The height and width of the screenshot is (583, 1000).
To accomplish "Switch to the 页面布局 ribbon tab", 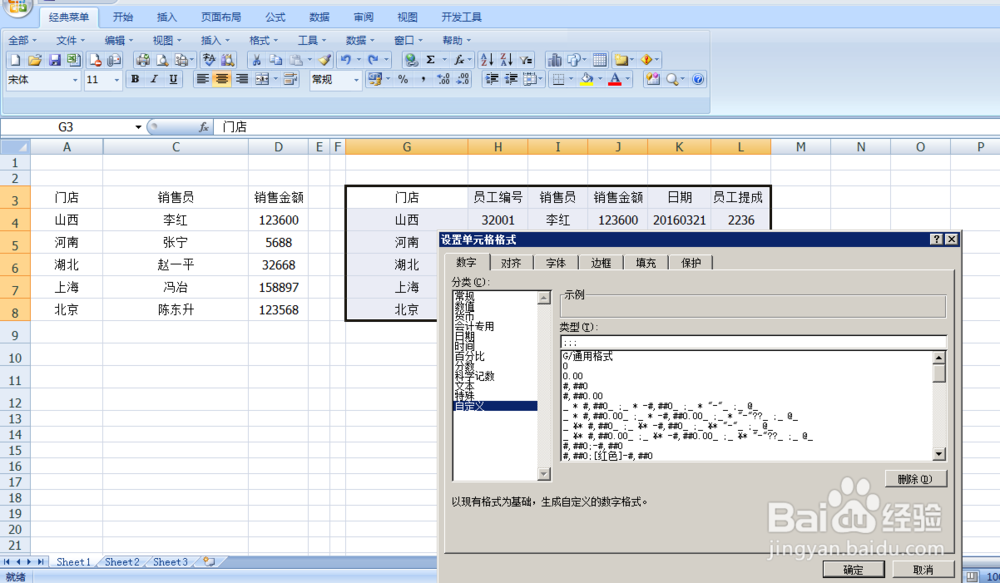I will coord(221,17).
